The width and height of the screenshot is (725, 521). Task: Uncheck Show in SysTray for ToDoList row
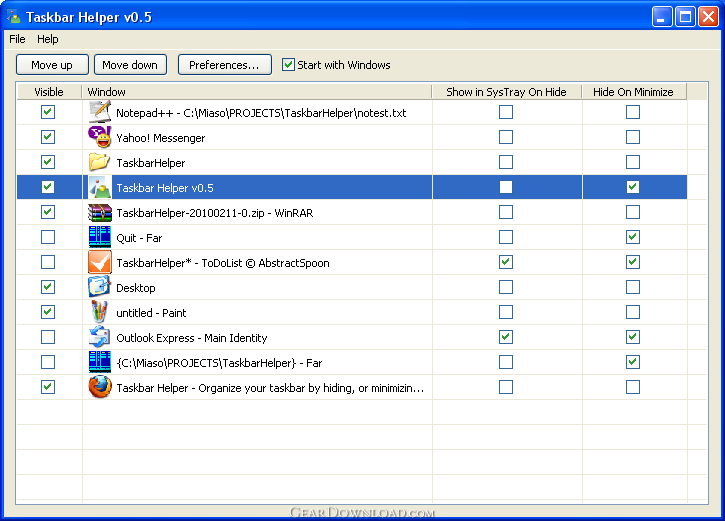pos(506,262)
